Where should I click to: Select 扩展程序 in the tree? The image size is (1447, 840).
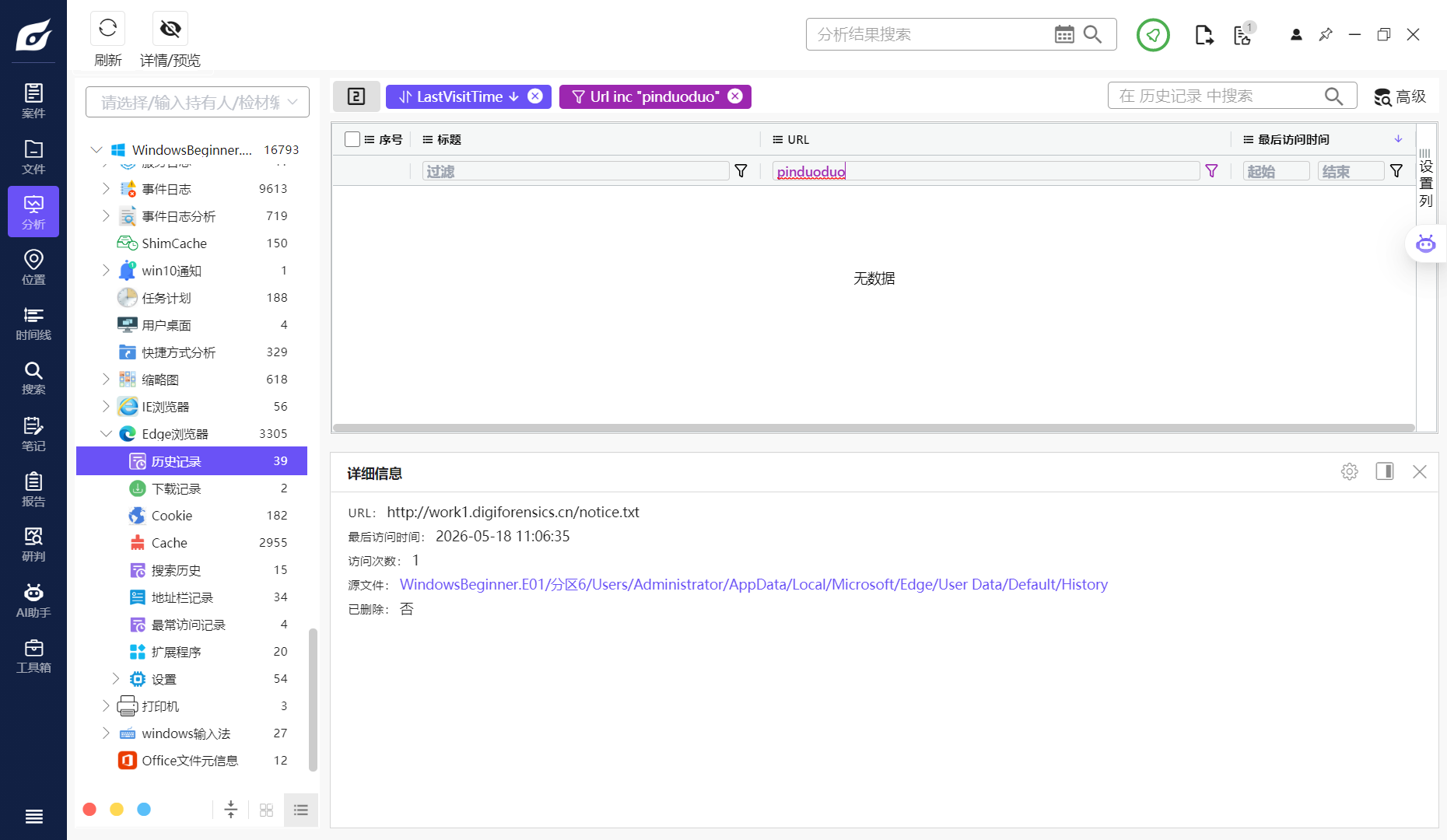192,652
